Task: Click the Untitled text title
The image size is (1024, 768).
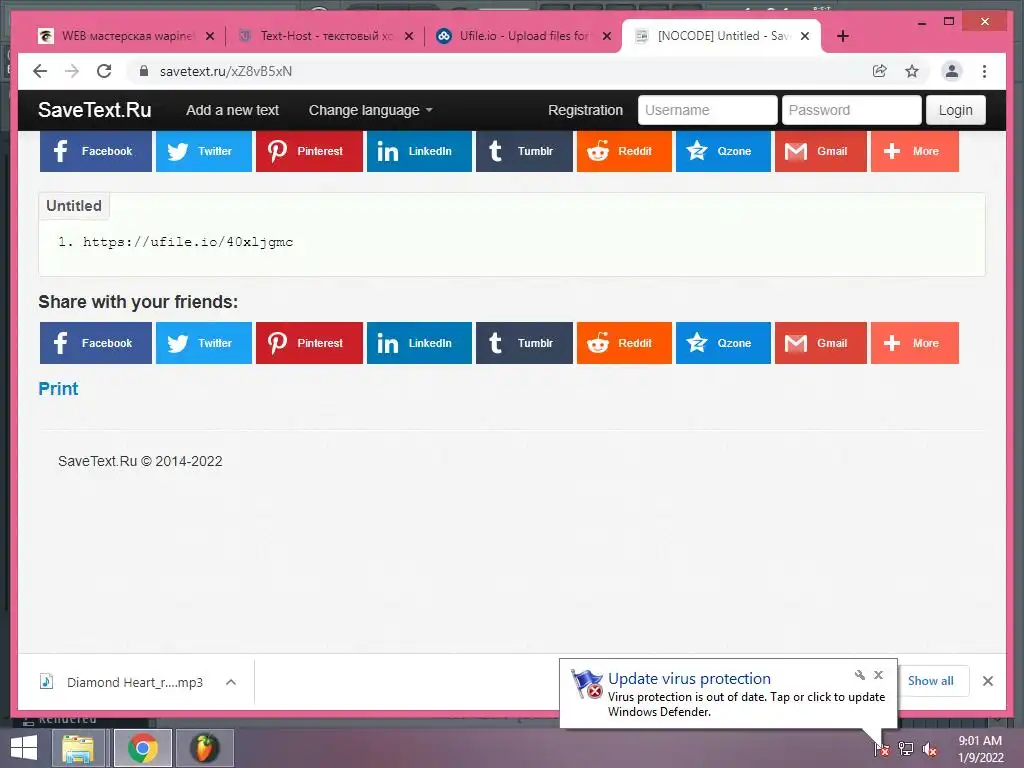Action: (x=74, y=206)
